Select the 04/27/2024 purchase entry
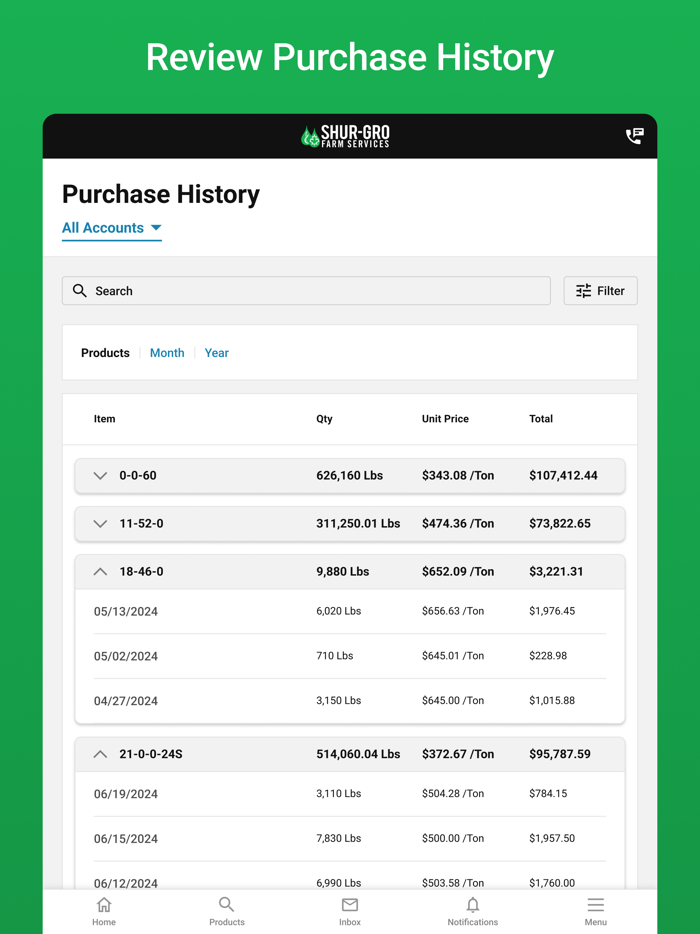This screenshot has width=700, height=934. (350, 700)
